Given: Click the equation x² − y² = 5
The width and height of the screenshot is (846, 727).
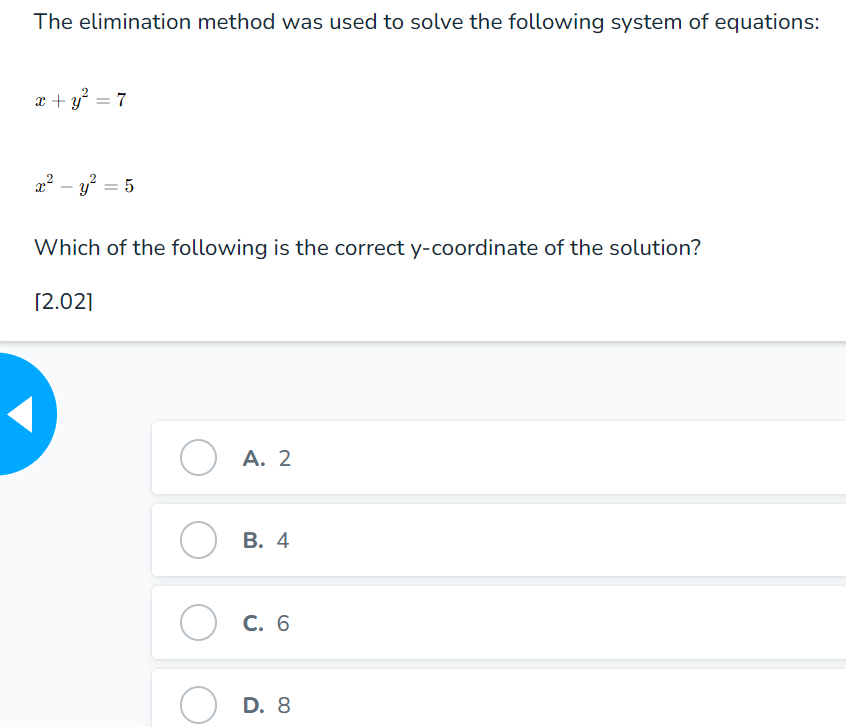Looking at the screenshot, I should pyautogui.click(x=84, y=184).
